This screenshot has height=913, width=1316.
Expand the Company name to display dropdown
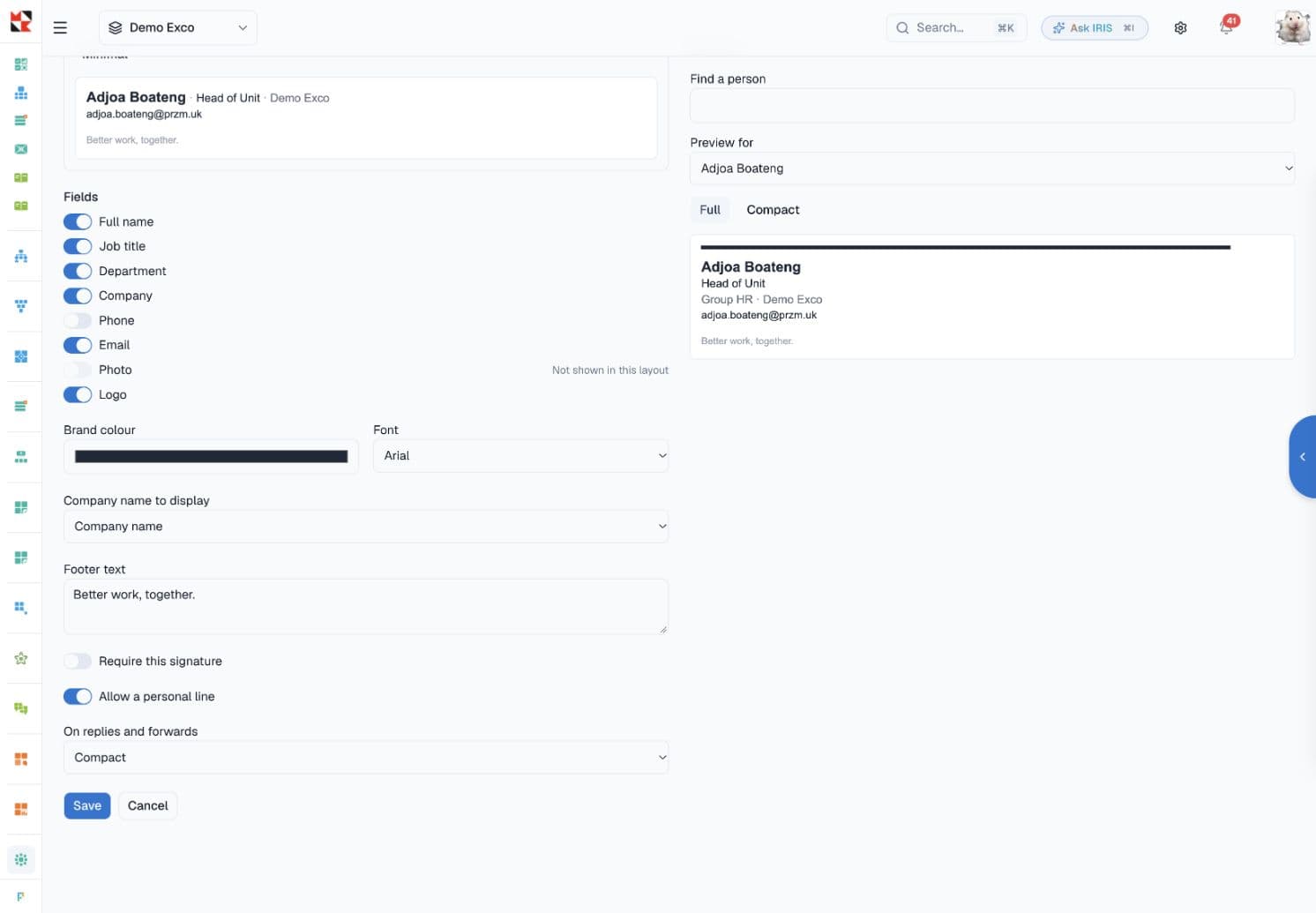(366, 527)
